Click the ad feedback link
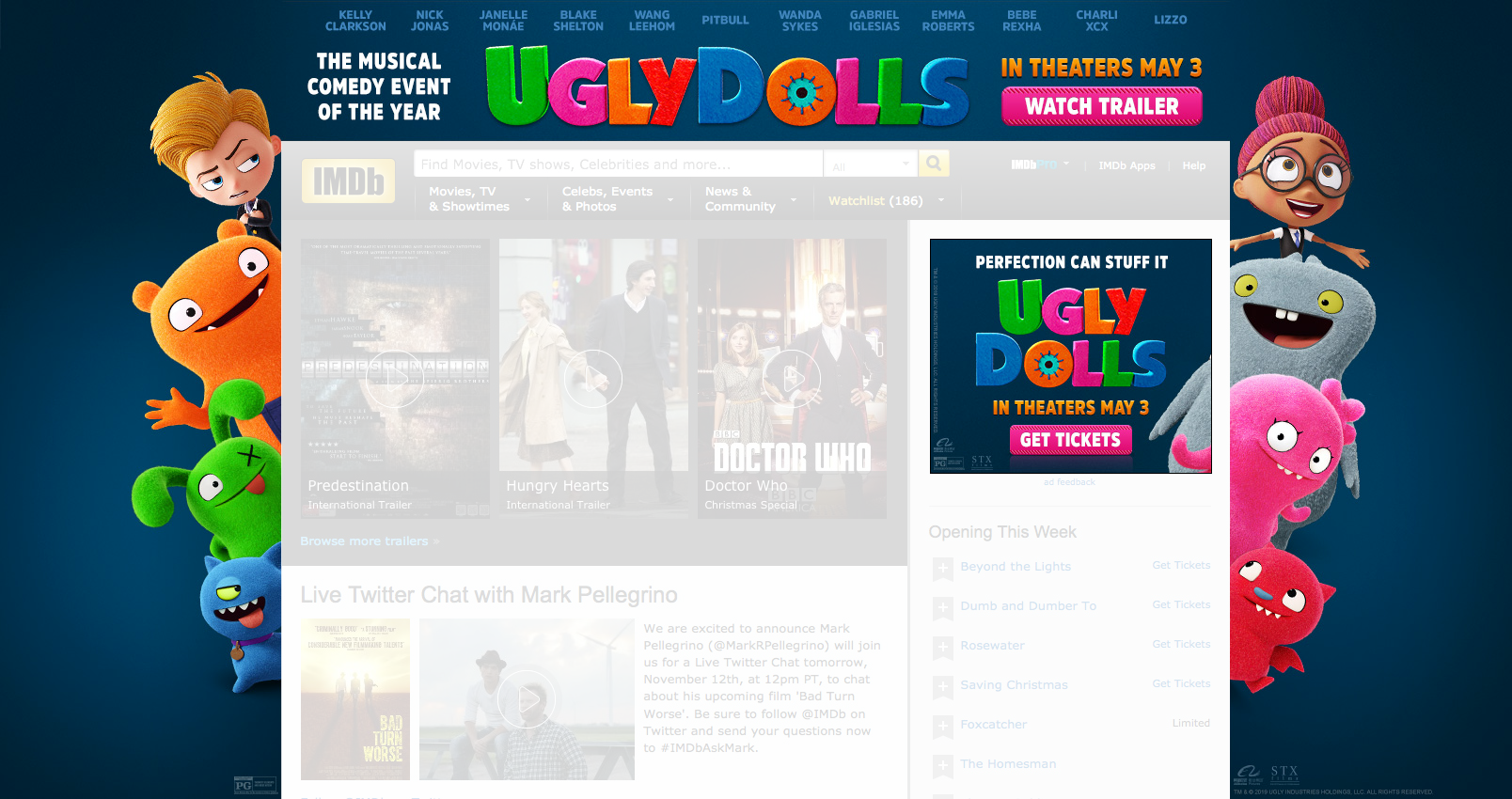 point(1069,482)
